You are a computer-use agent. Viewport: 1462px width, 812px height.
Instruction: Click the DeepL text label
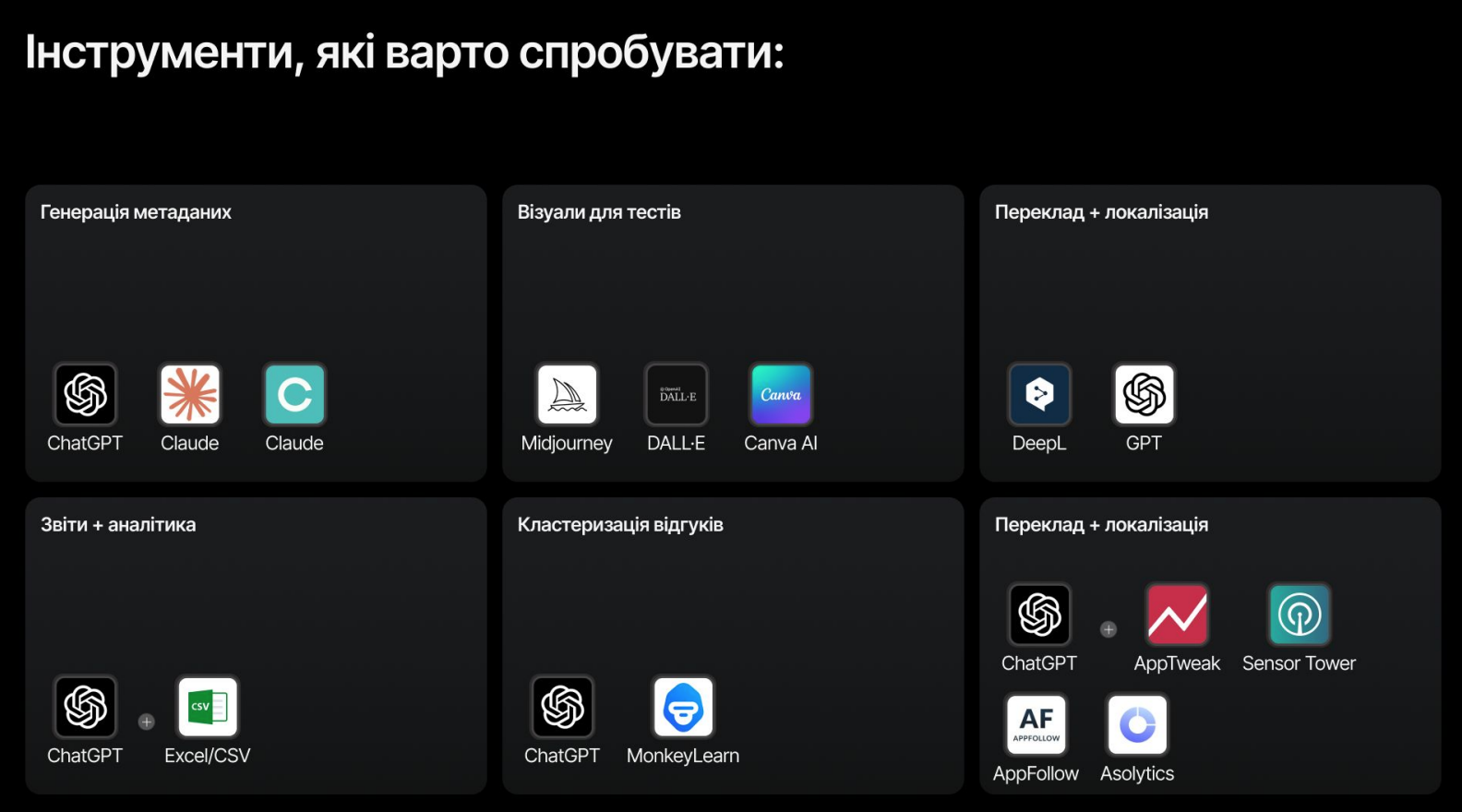[x=1039, y=444]
